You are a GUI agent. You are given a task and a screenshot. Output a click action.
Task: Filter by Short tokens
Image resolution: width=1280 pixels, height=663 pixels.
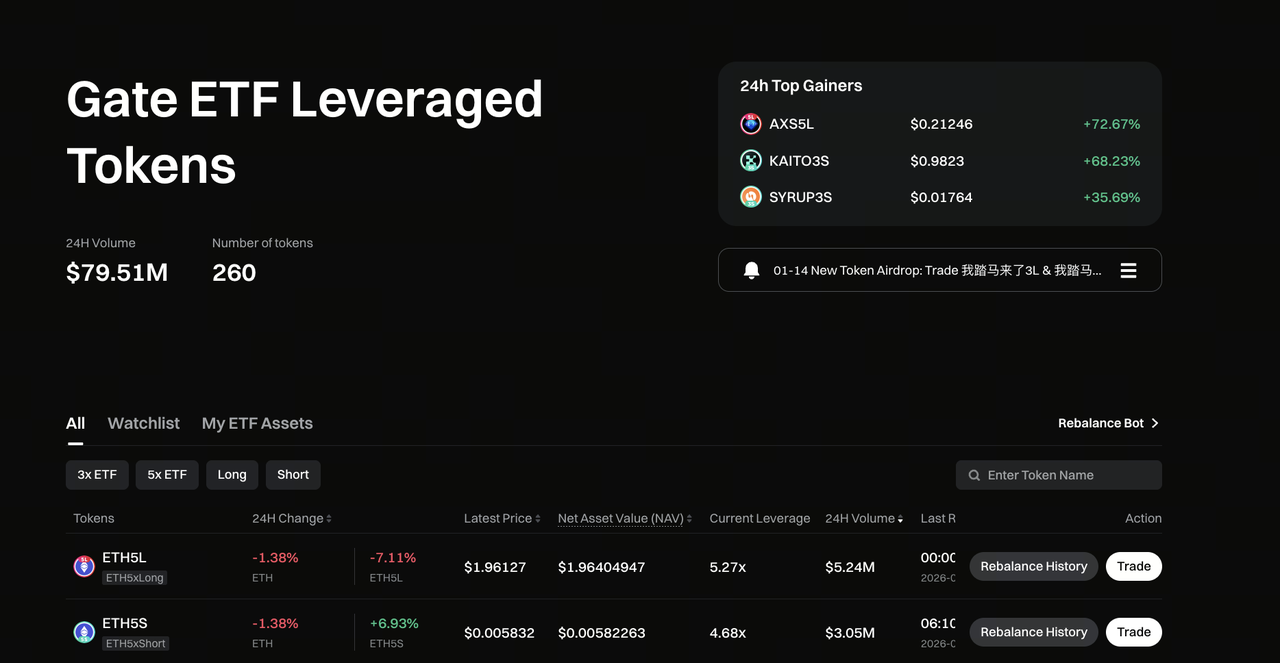293,475
